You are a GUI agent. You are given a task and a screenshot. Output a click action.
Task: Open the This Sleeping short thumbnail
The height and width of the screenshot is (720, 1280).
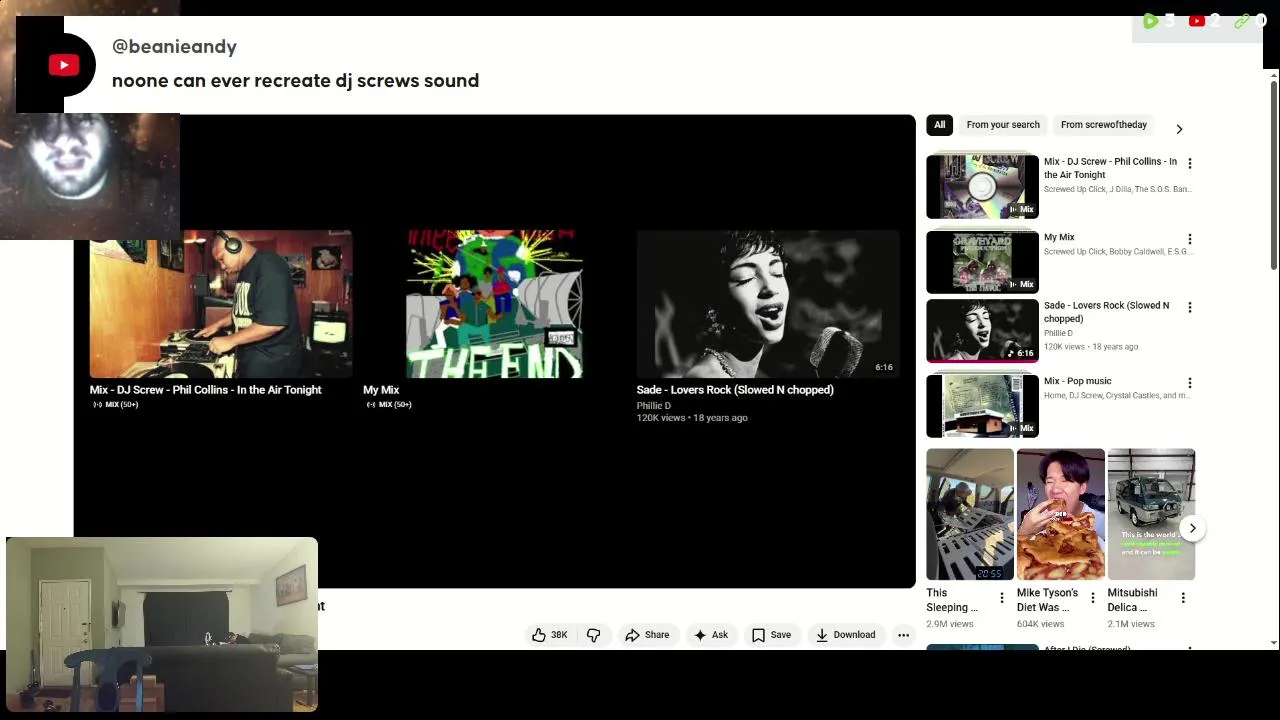(970, 514)
